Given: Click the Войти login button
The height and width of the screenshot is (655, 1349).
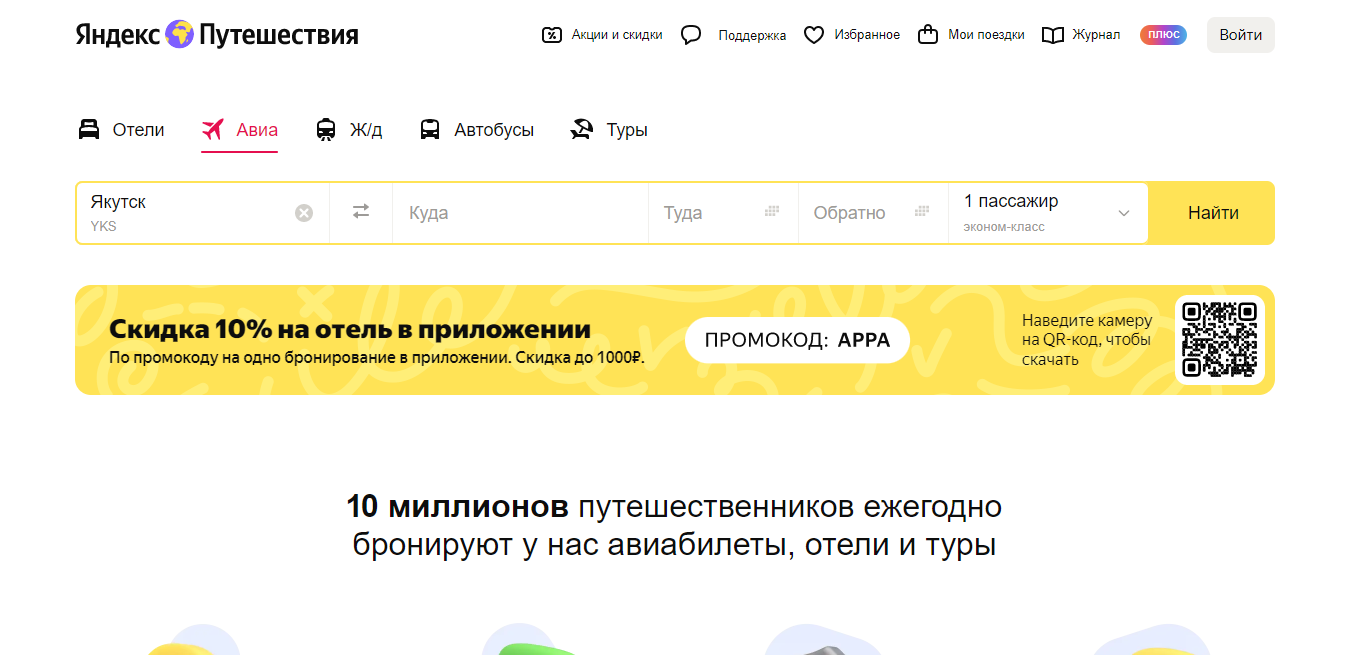Looking at the screenshot, I should pos(1241,35).
